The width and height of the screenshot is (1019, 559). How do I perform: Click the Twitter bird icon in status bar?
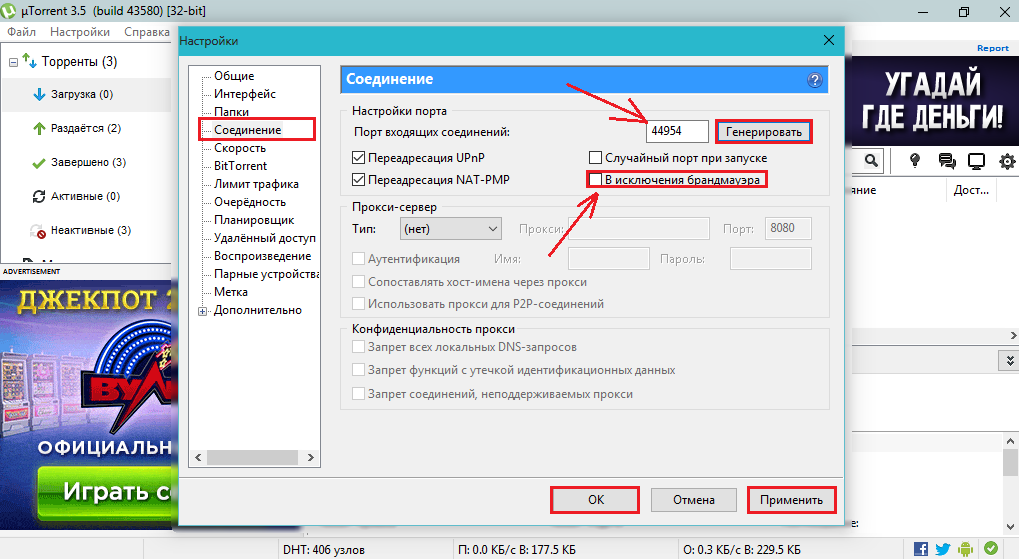942,549
